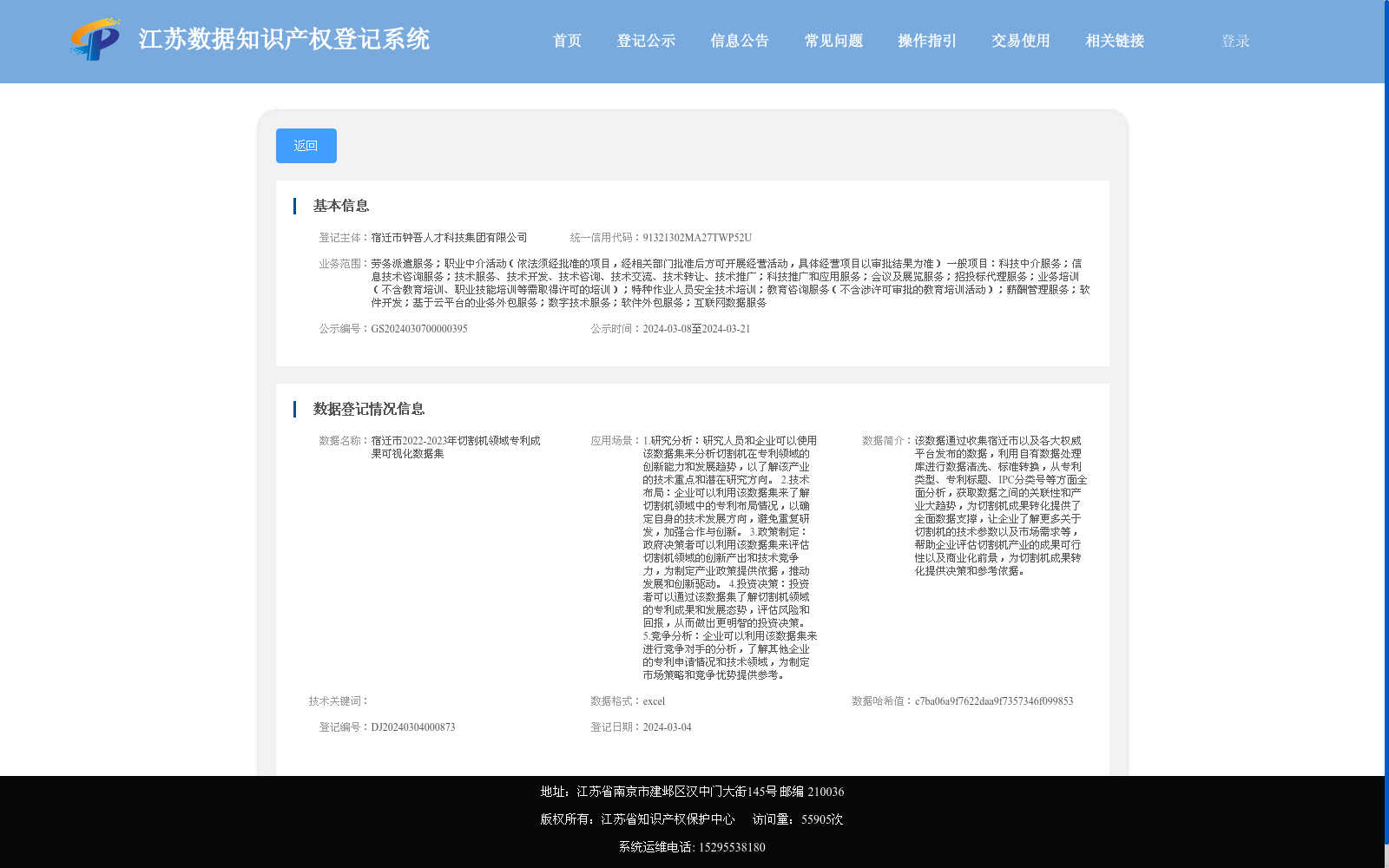Click the 技术关键词 label

[x=339, y=701]
